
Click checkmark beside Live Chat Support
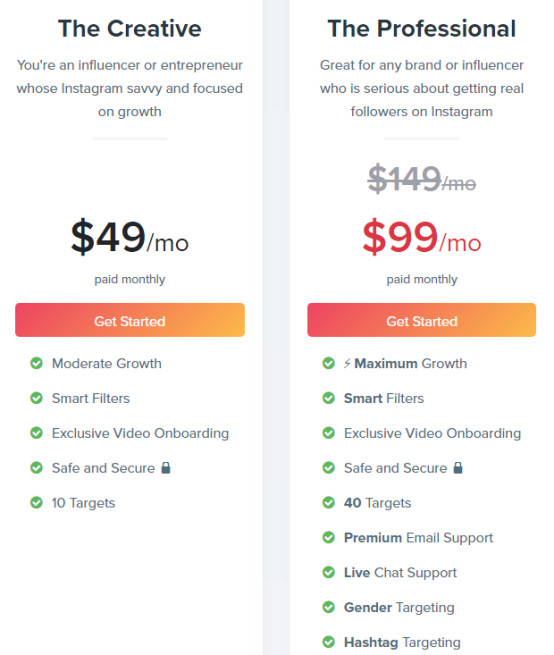328,572
